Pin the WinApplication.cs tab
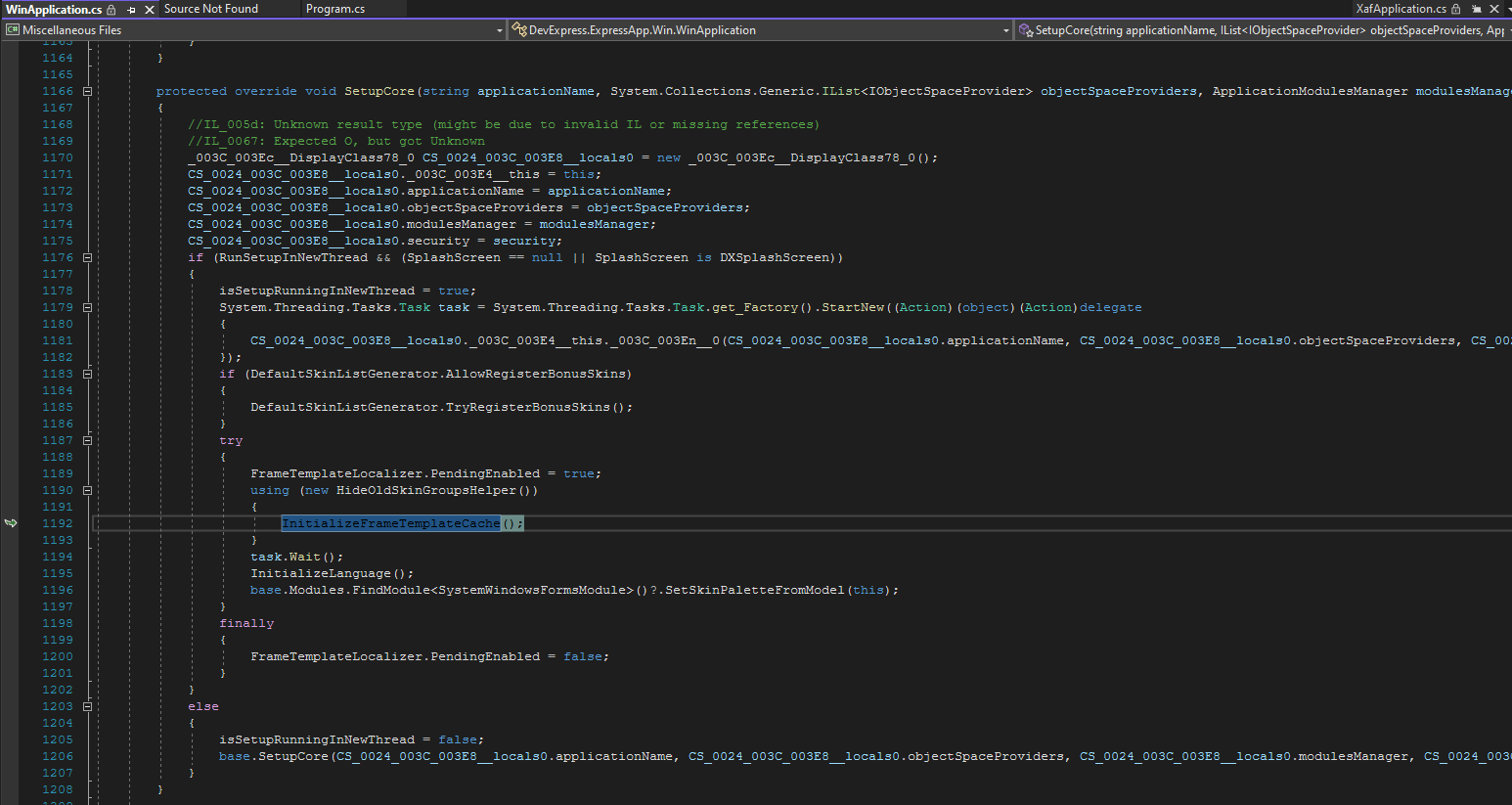This screenshot has width=1512, height=805. click(x=132, y=10)
